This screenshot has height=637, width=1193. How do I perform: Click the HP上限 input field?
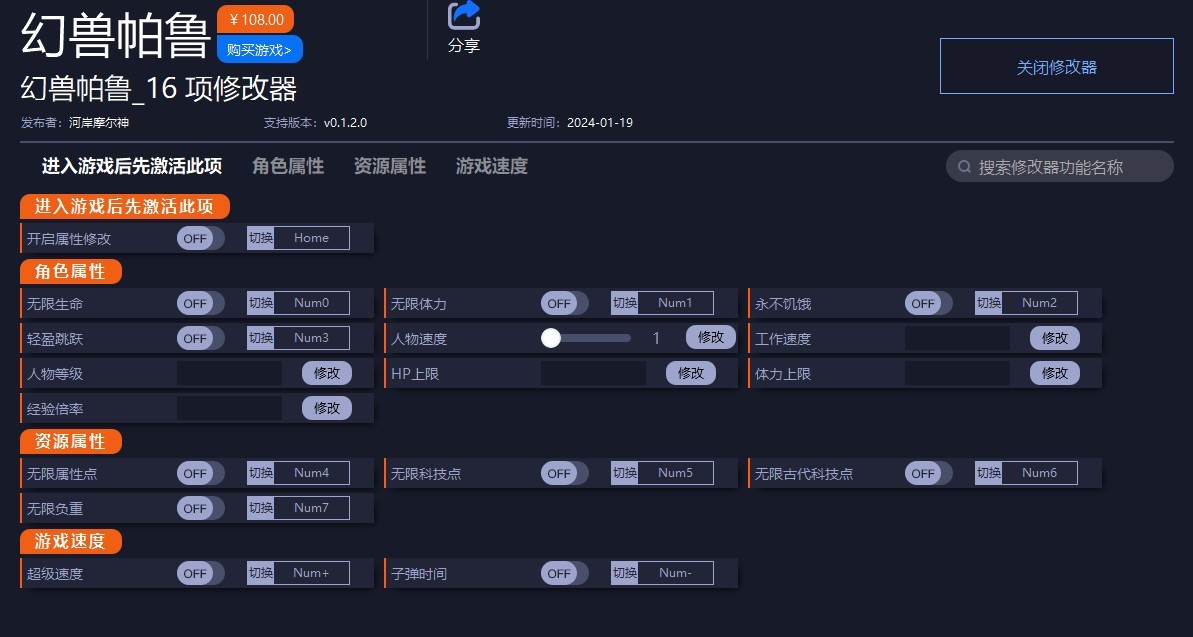pyautogui.click(x=594, y=373)
